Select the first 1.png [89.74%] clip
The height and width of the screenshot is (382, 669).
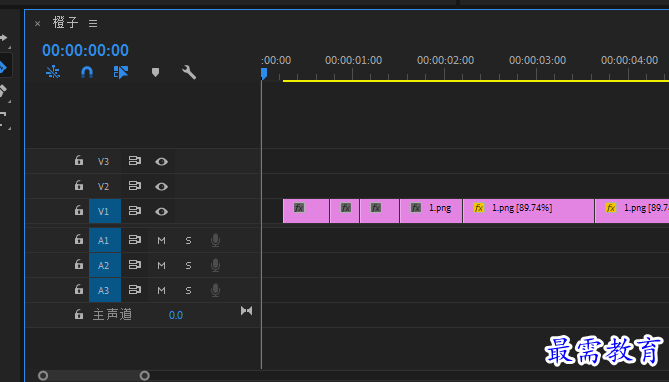pos(529,211)
